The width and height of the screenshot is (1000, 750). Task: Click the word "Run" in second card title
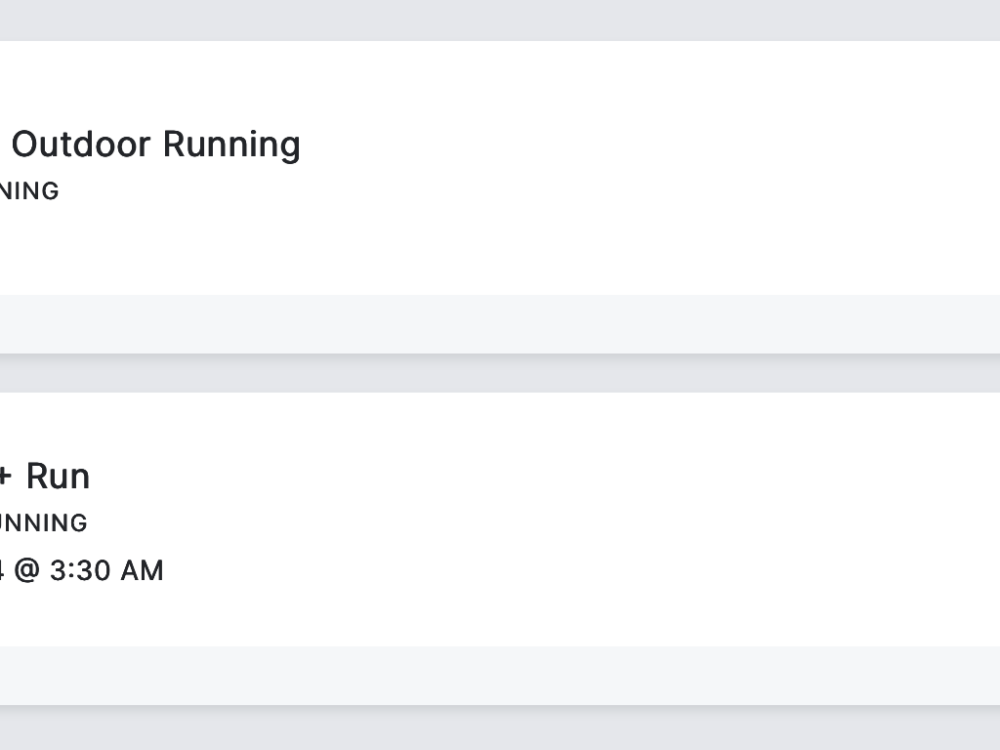coord(58,476)
